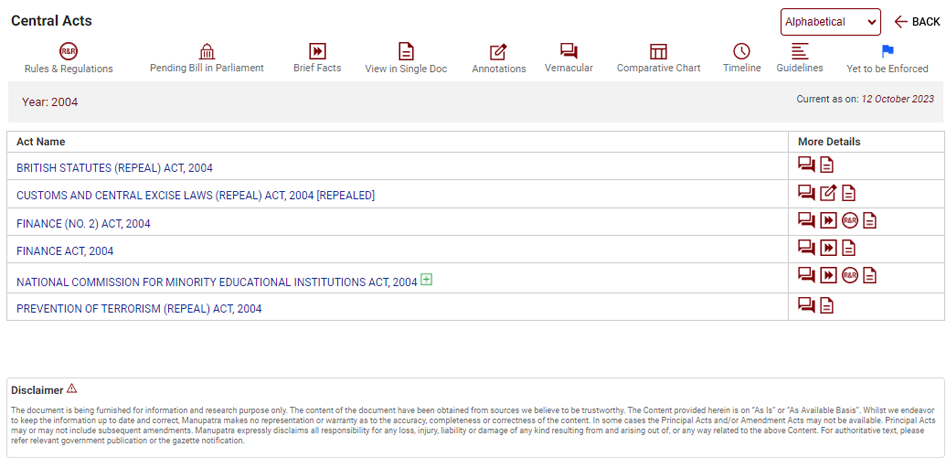The height and width of the screenshot is (468, 952).
Task: Open single doc icon for British Statutes row
Action: tap(827, 165)
